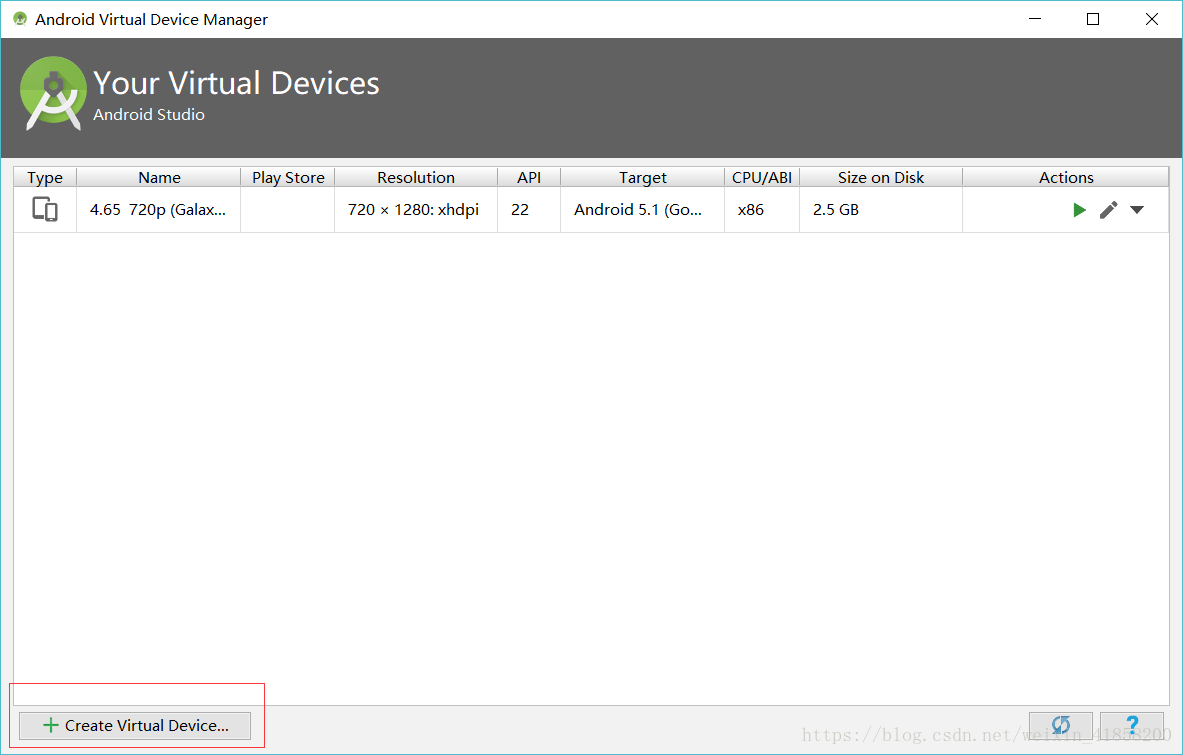Click the Android Studio logo in the header

pyautogui.click(x=53, y=94)
